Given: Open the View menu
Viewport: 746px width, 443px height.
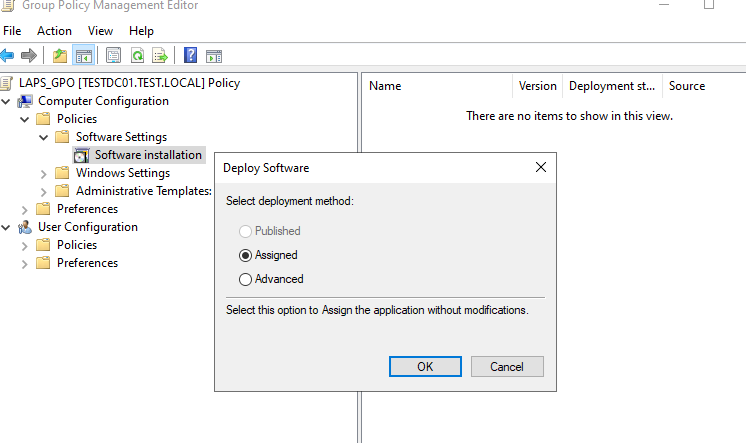Looking at the screenshot, I should click(100, 31).
